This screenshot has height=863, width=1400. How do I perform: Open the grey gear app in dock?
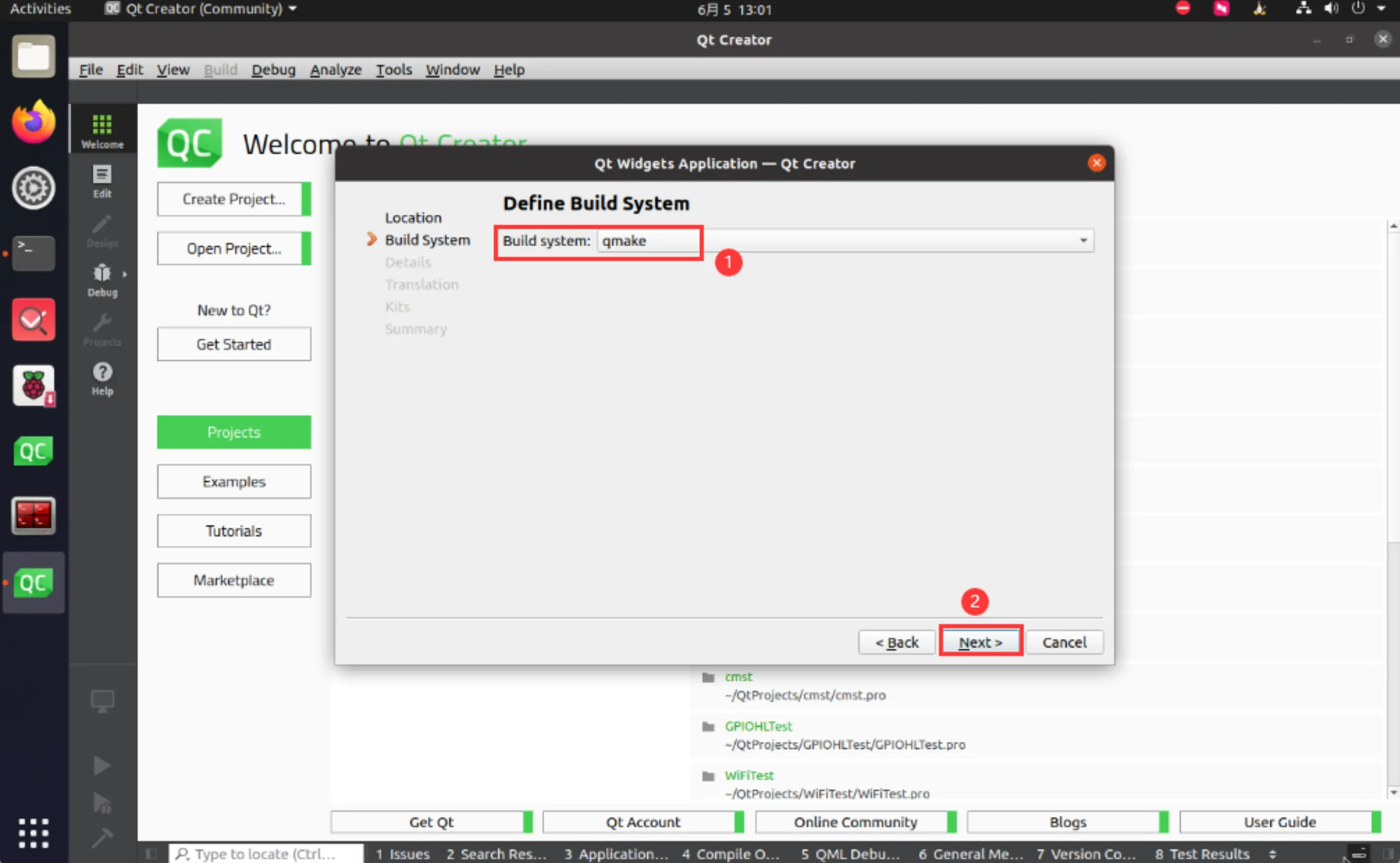pos(33,187)
